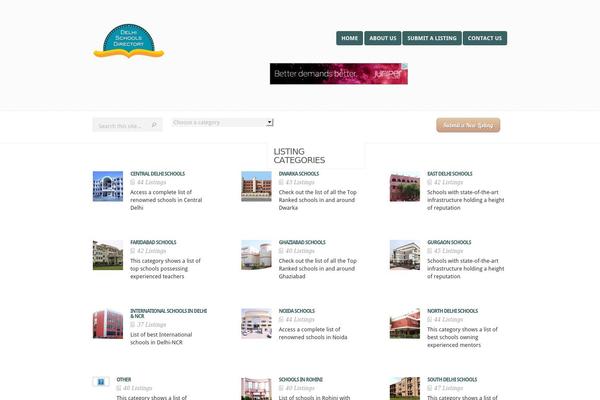Click listings icon under Noida Schools
Image resolution: width=600 pixels, height=400 pixels.
click(281, 319)
